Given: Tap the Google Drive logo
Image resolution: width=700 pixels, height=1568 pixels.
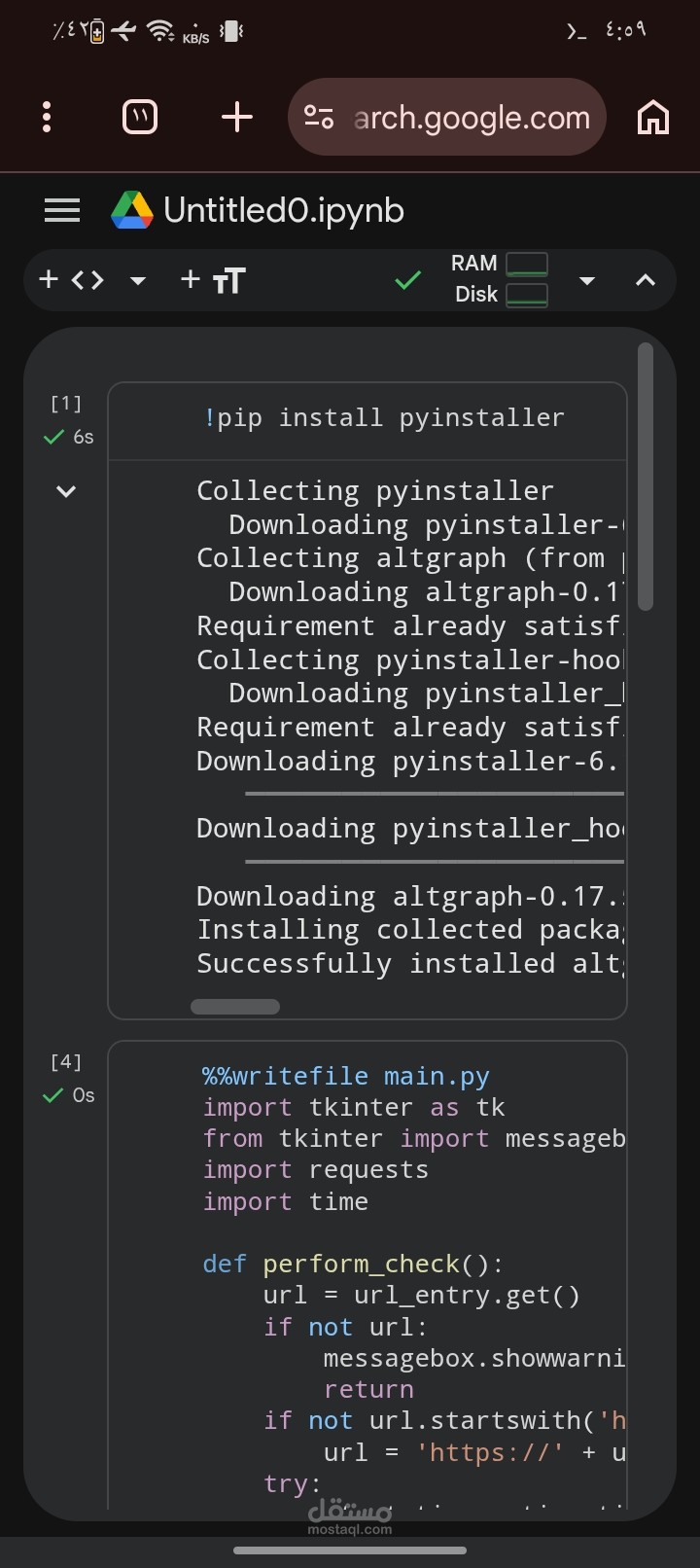Looking at the screenshot, I should click(x=132, y=210).
